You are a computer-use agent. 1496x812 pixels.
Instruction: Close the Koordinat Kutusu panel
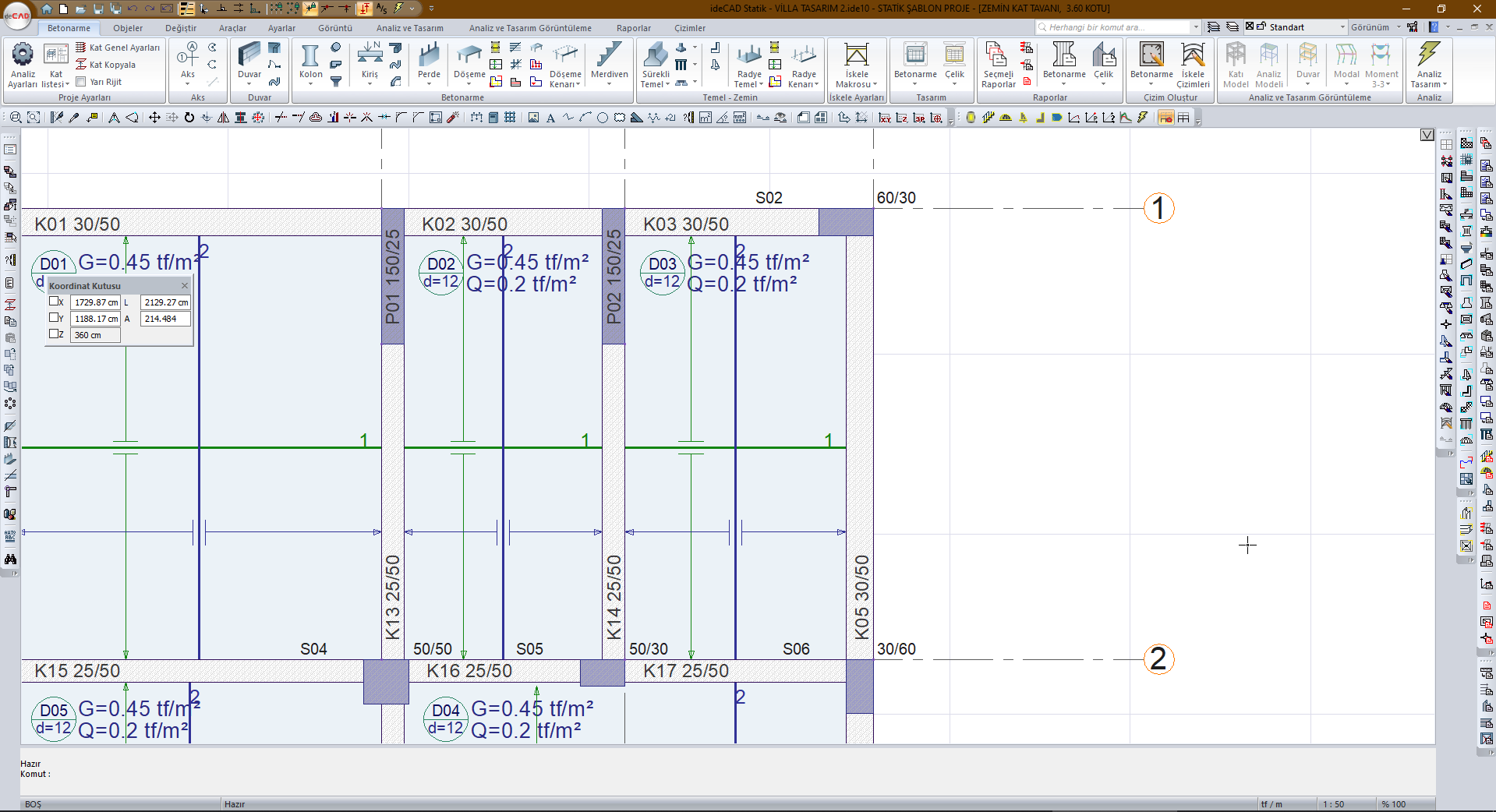click(185, 286)
